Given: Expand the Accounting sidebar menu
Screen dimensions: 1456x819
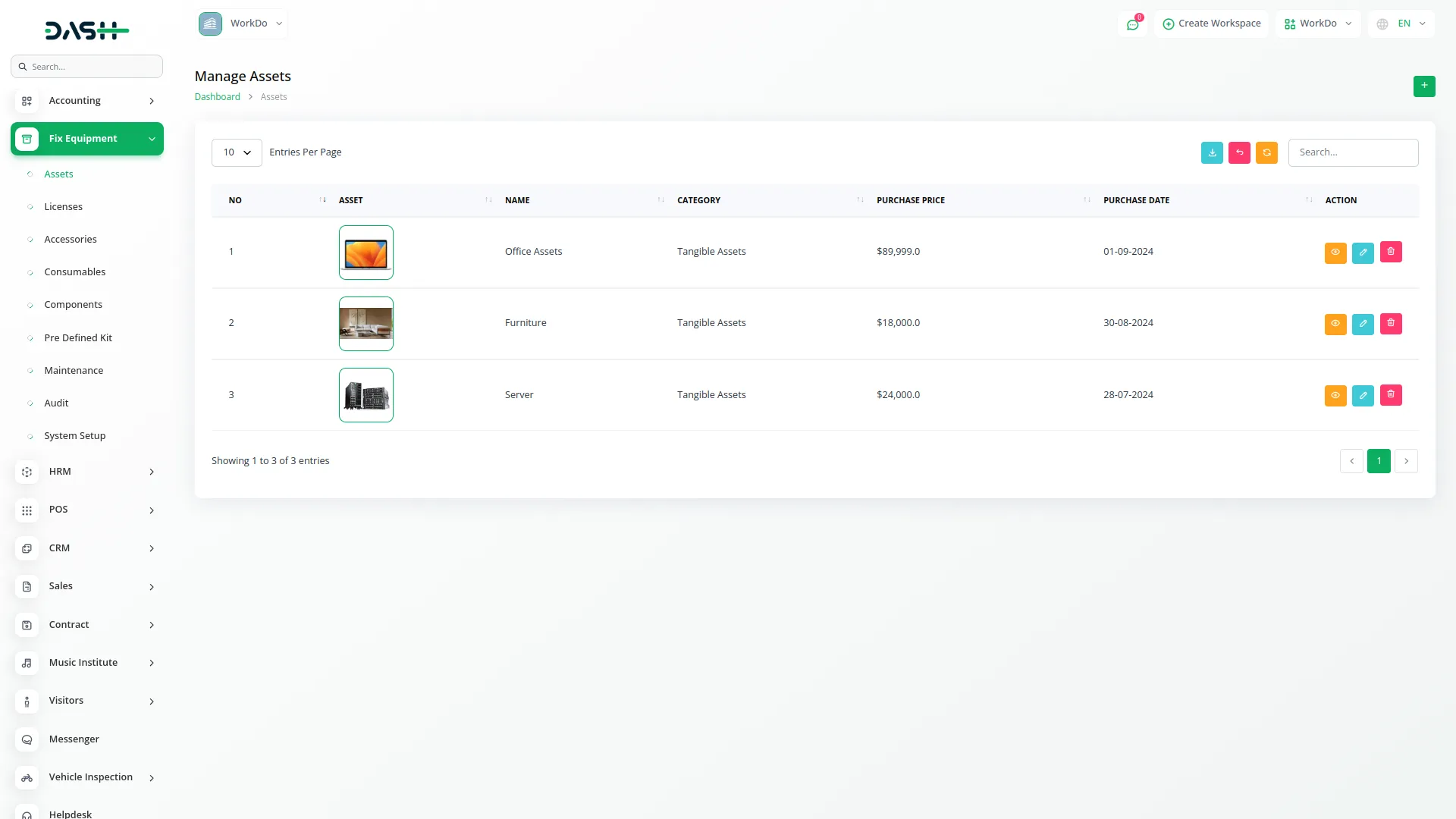Looking at the screenshot, I should [x=87, y=101].
